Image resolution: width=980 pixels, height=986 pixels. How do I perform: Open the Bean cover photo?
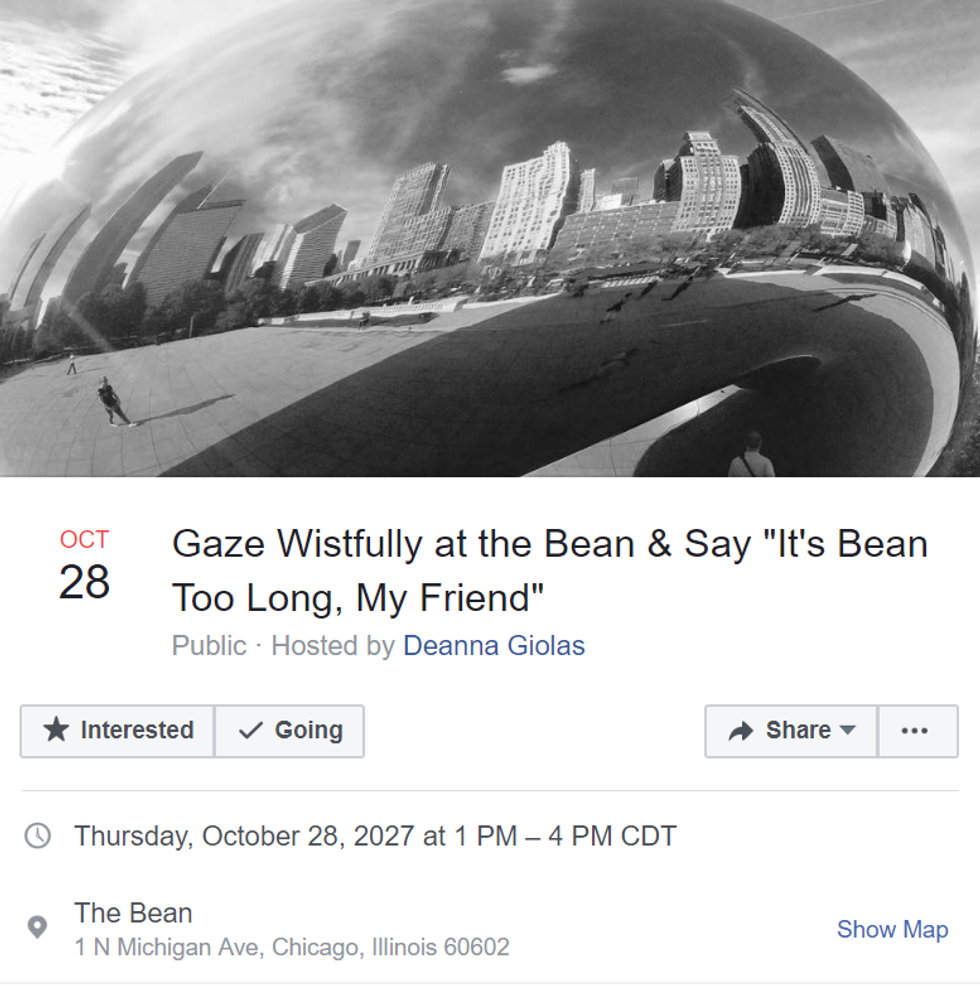click(490, 238)
